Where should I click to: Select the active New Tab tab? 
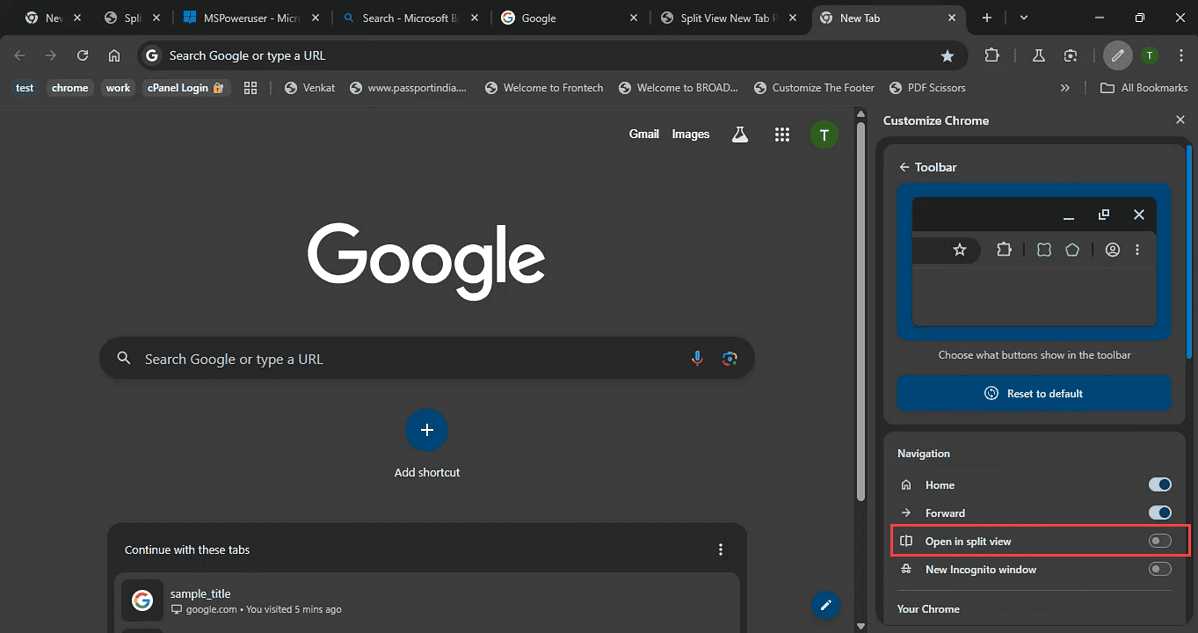tap(887, 18)
